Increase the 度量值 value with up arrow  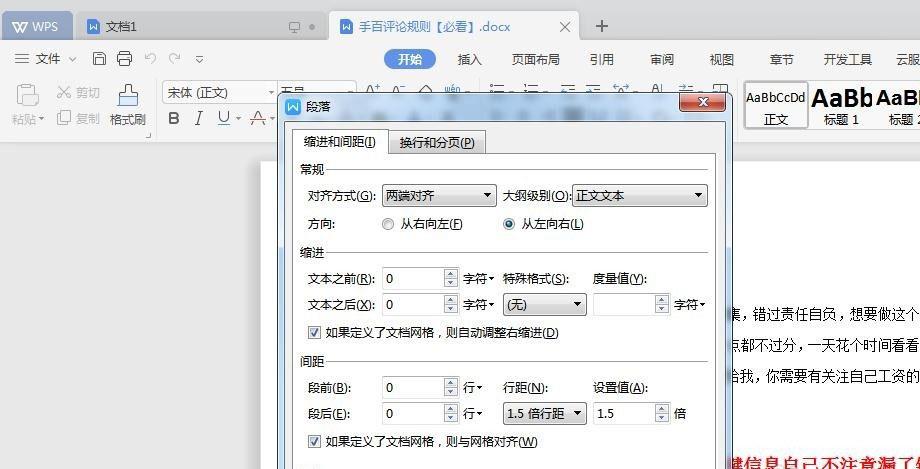(x=662, y=300)
